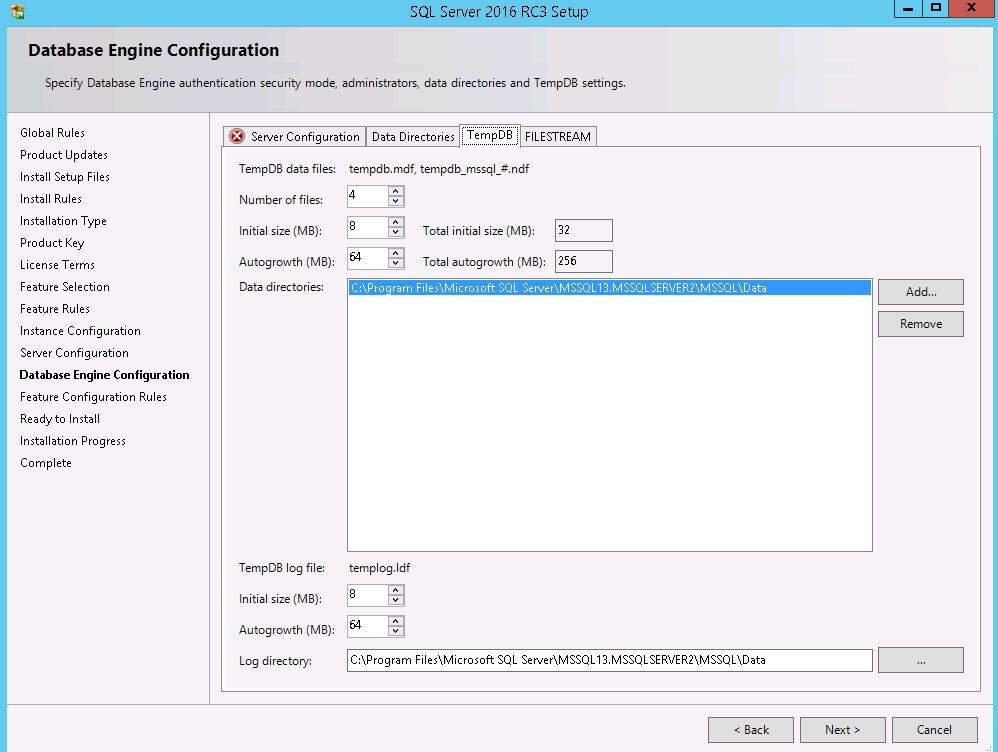Decrease Number of files with down arrow

396,201
